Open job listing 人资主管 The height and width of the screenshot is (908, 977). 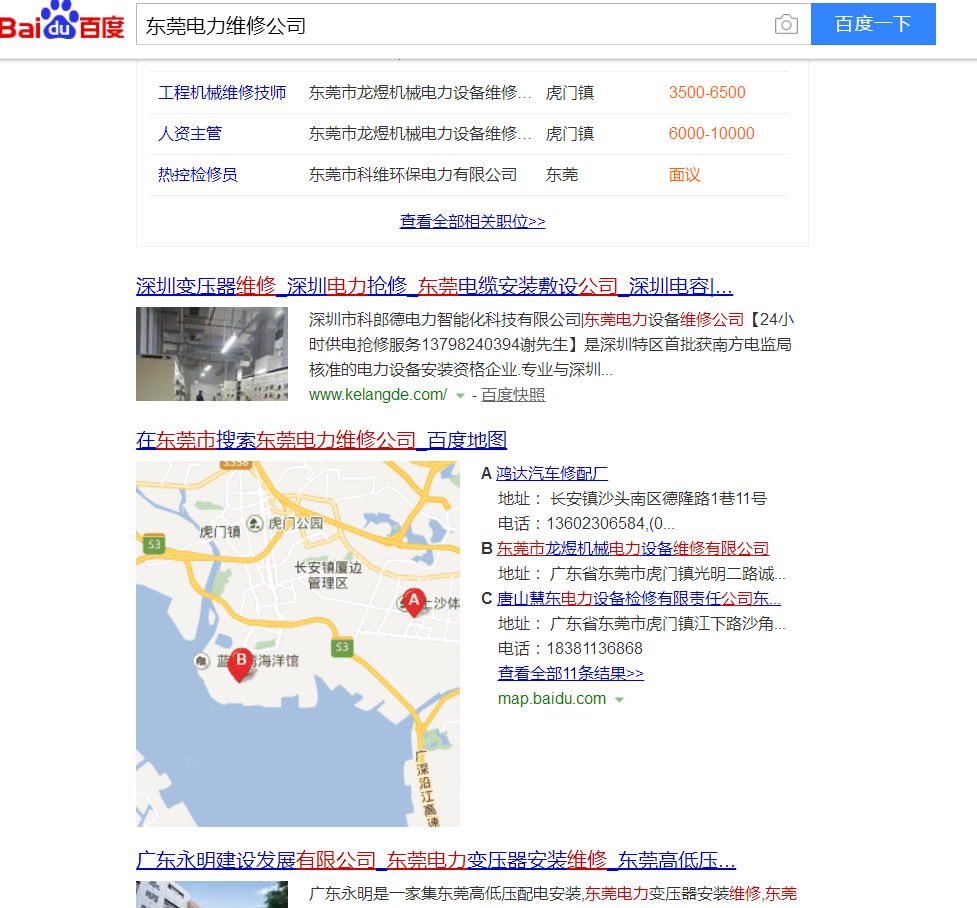coord(190,134)
